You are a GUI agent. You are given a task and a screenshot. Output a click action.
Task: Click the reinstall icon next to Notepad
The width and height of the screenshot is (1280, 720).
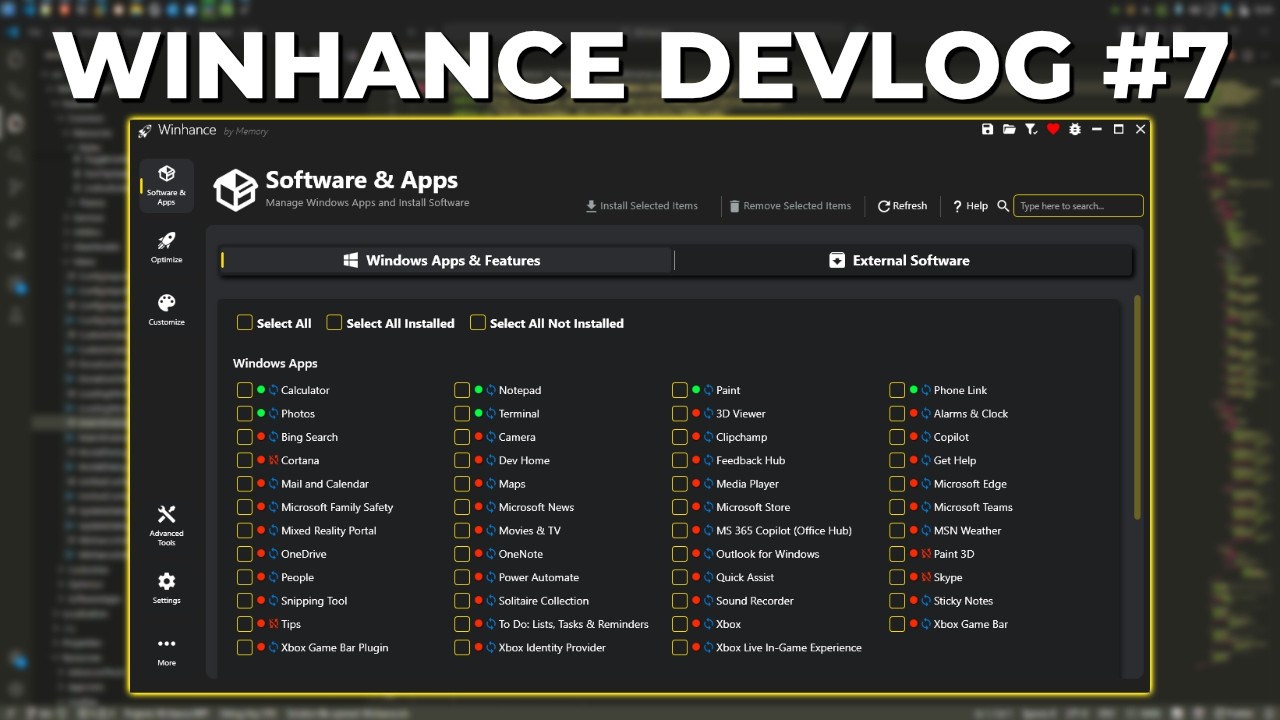(491, 390)
